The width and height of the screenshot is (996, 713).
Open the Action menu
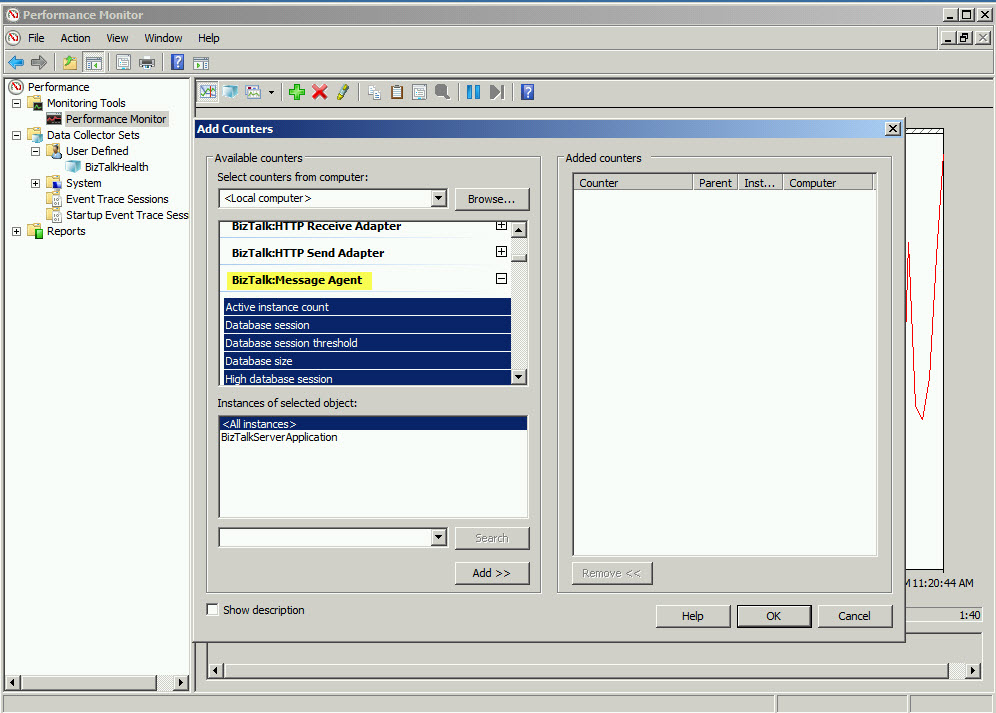point(76,38)
